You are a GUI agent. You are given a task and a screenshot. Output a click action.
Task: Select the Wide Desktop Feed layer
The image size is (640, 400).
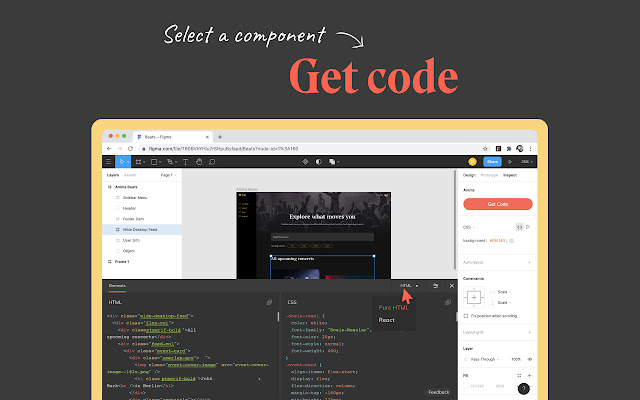142,229
